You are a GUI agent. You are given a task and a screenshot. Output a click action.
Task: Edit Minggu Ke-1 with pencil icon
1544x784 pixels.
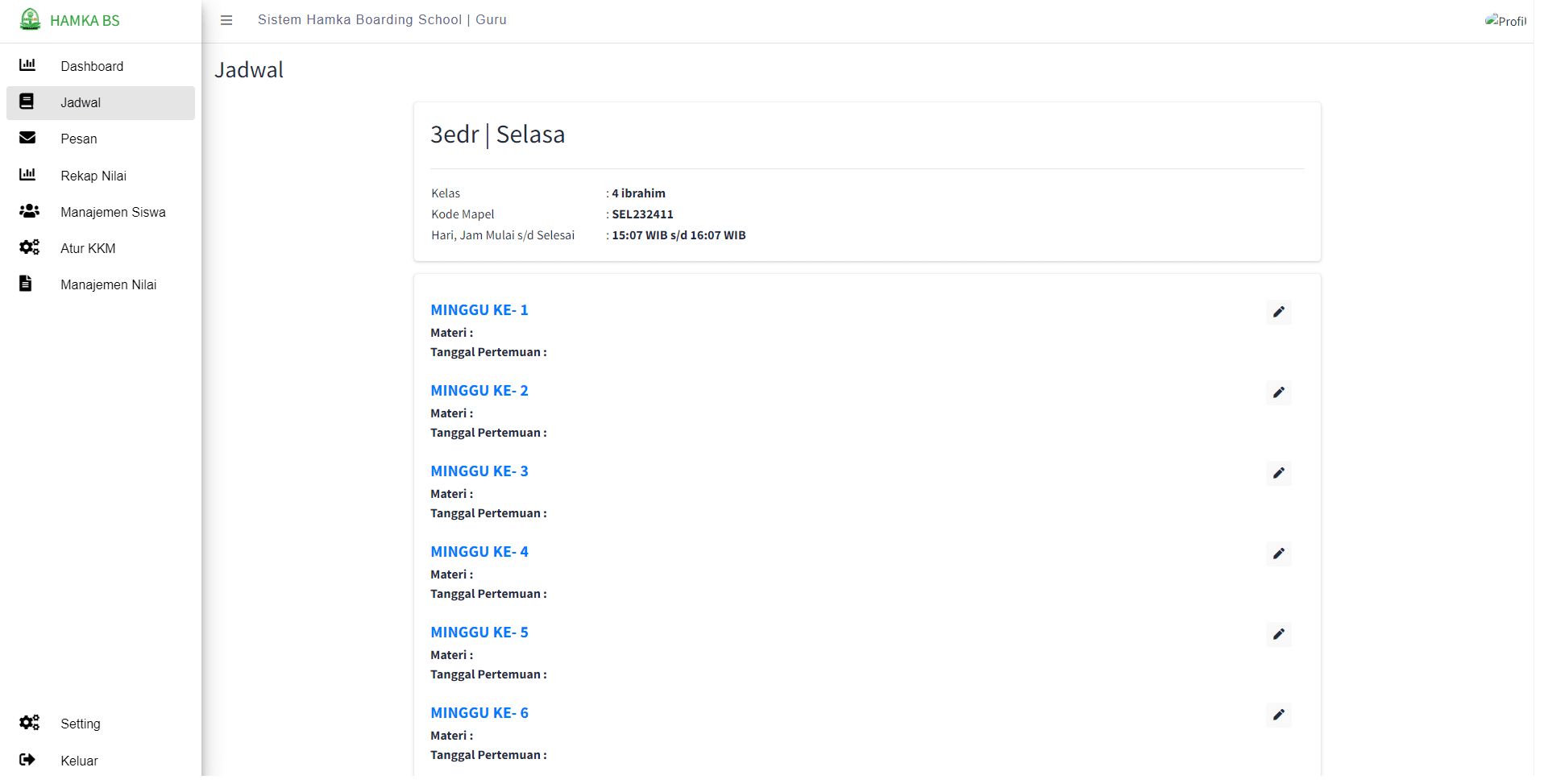coord(1279,312)
